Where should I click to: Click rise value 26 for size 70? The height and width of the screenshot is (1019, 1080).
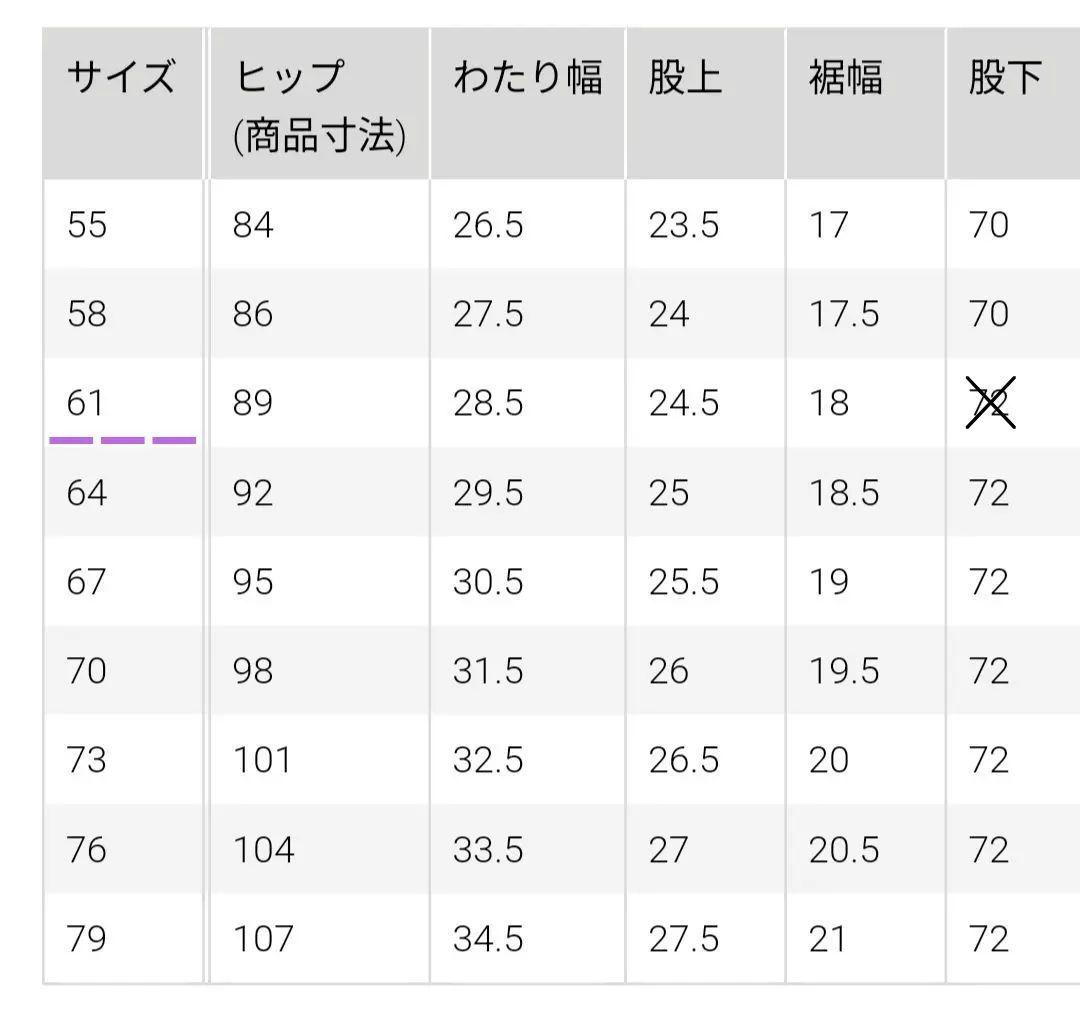669,670
